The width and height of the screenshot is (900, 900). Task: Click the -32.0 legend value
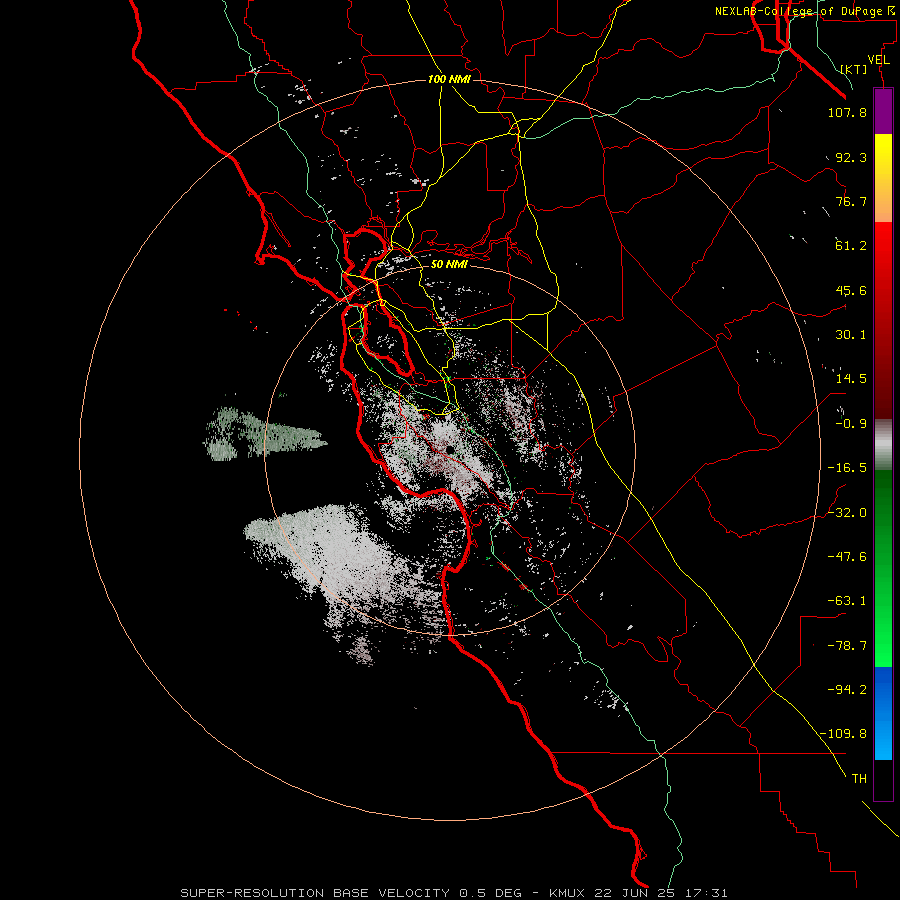coord(847,513)
